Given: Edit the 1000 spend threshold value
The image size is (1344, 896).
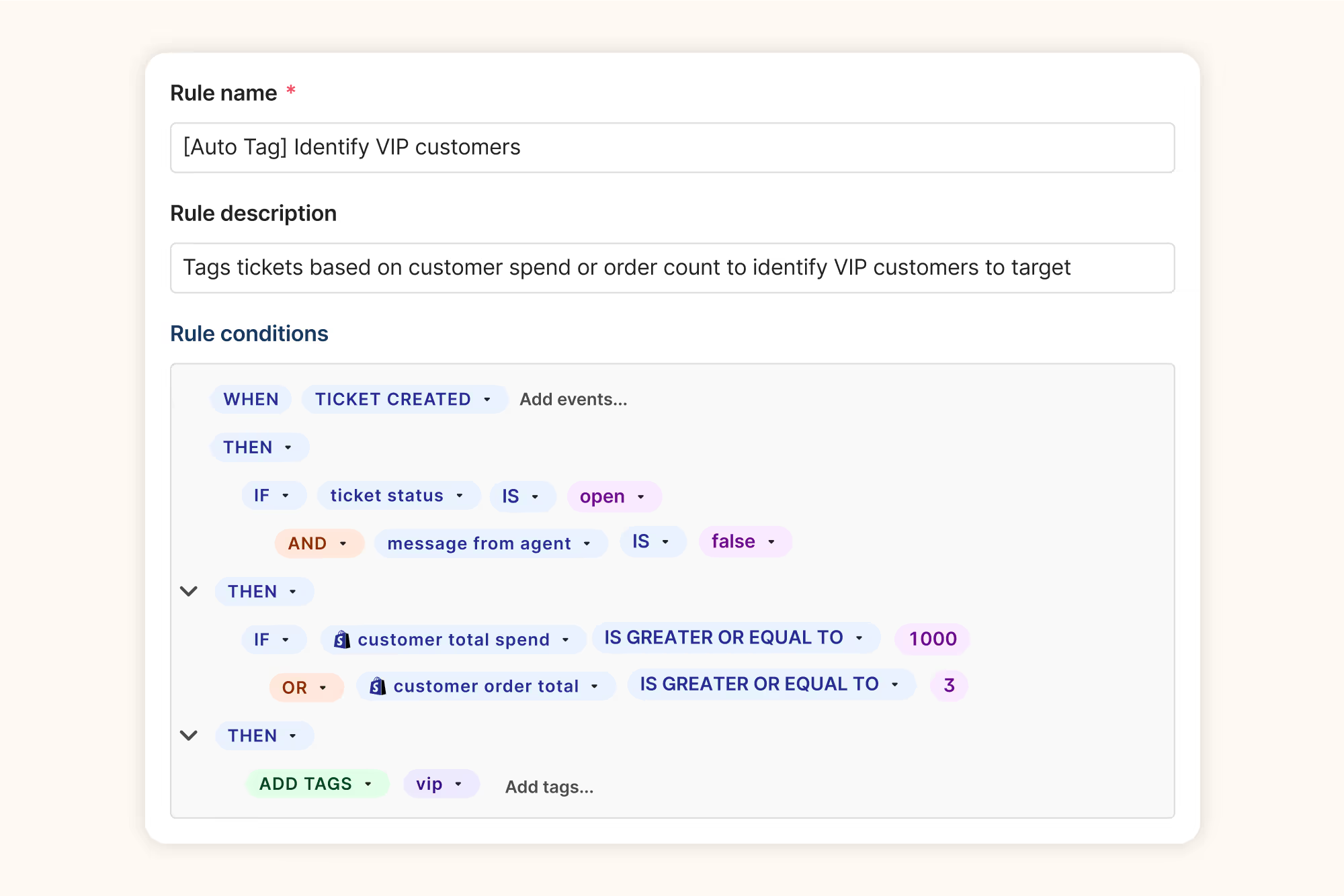Looking at the screenshot, I should point(932,639).
